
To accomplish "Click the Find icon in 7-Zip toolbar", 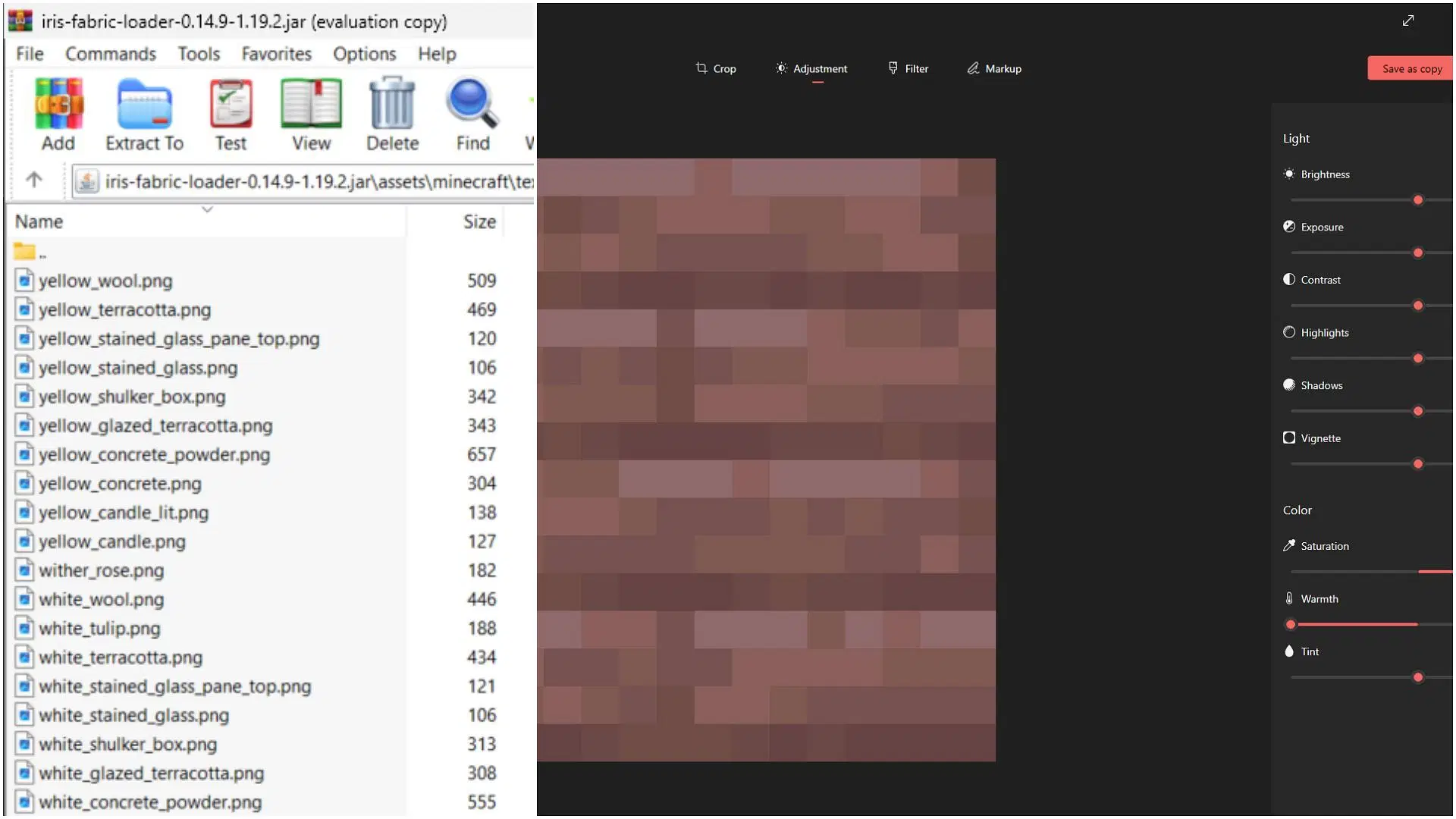I will 470,112.
